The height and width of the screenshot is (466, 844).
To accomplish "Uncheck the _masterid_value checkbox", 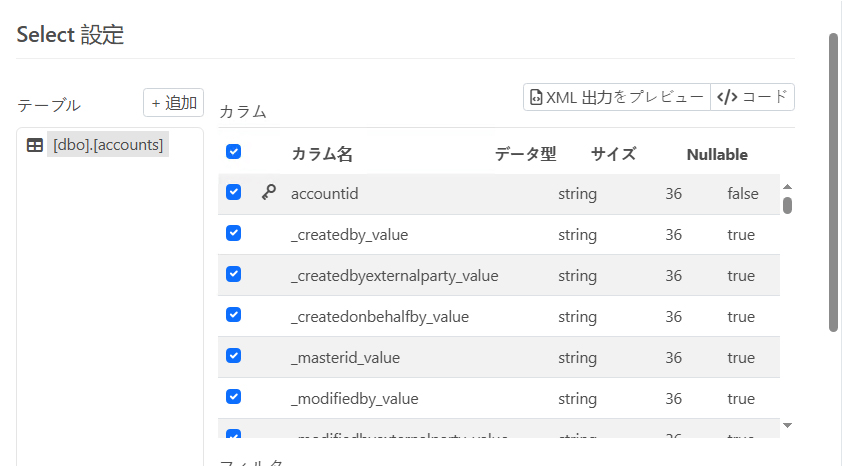I will (234, 355).
